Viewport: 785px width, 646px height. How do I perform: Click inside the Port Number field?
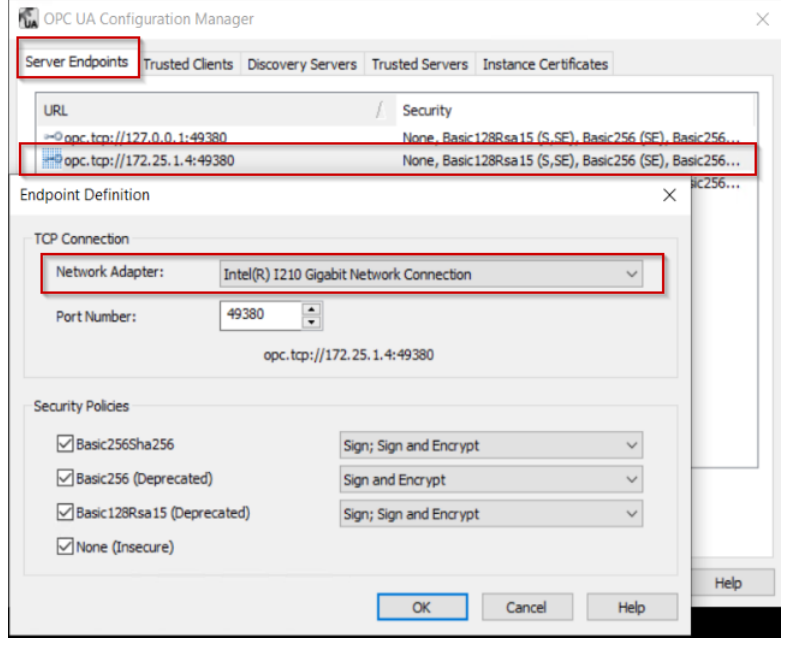click(x=260, y=316)
